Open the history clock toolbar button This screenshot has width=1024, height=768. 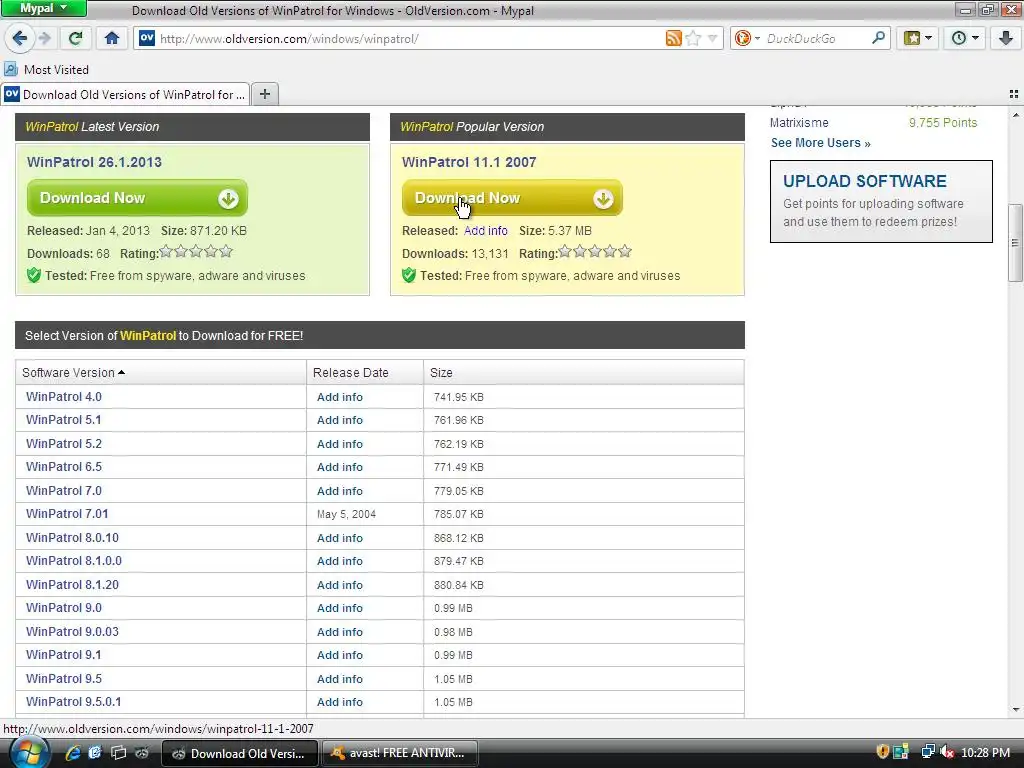[x=965, y=38]
